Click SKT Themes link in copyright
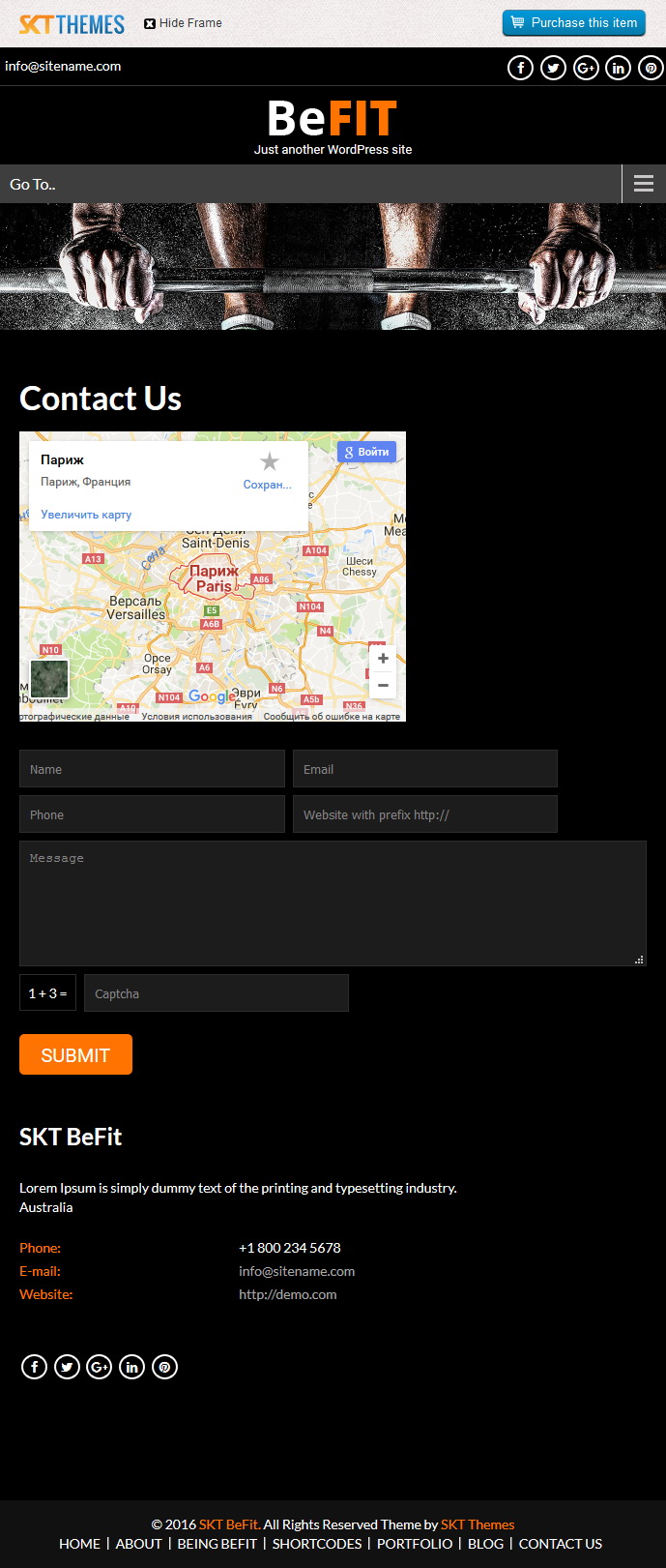Screen dimensions: 666x1568 [478, 1524]
